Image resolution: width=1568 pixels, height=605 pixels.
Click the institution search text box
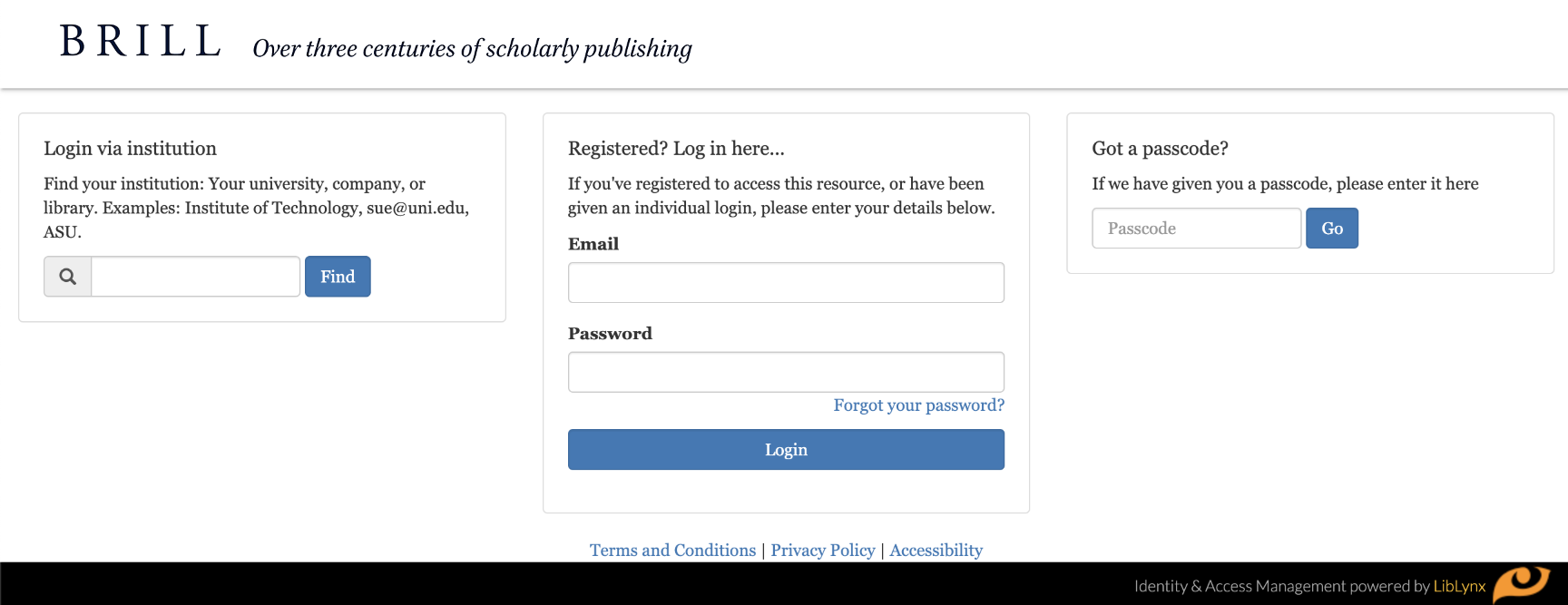tap(194, 276)
